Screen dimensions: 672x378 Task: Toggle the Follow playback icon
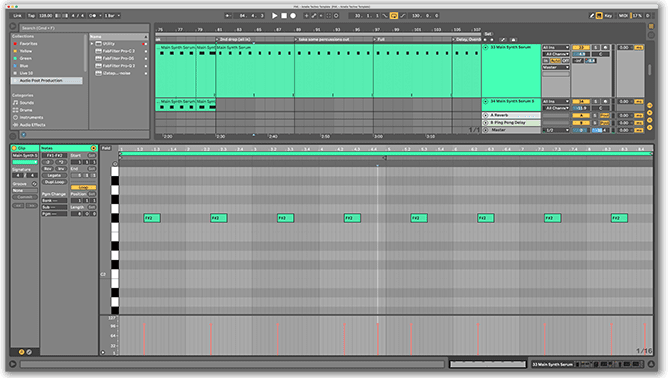(x=228, y=15)
